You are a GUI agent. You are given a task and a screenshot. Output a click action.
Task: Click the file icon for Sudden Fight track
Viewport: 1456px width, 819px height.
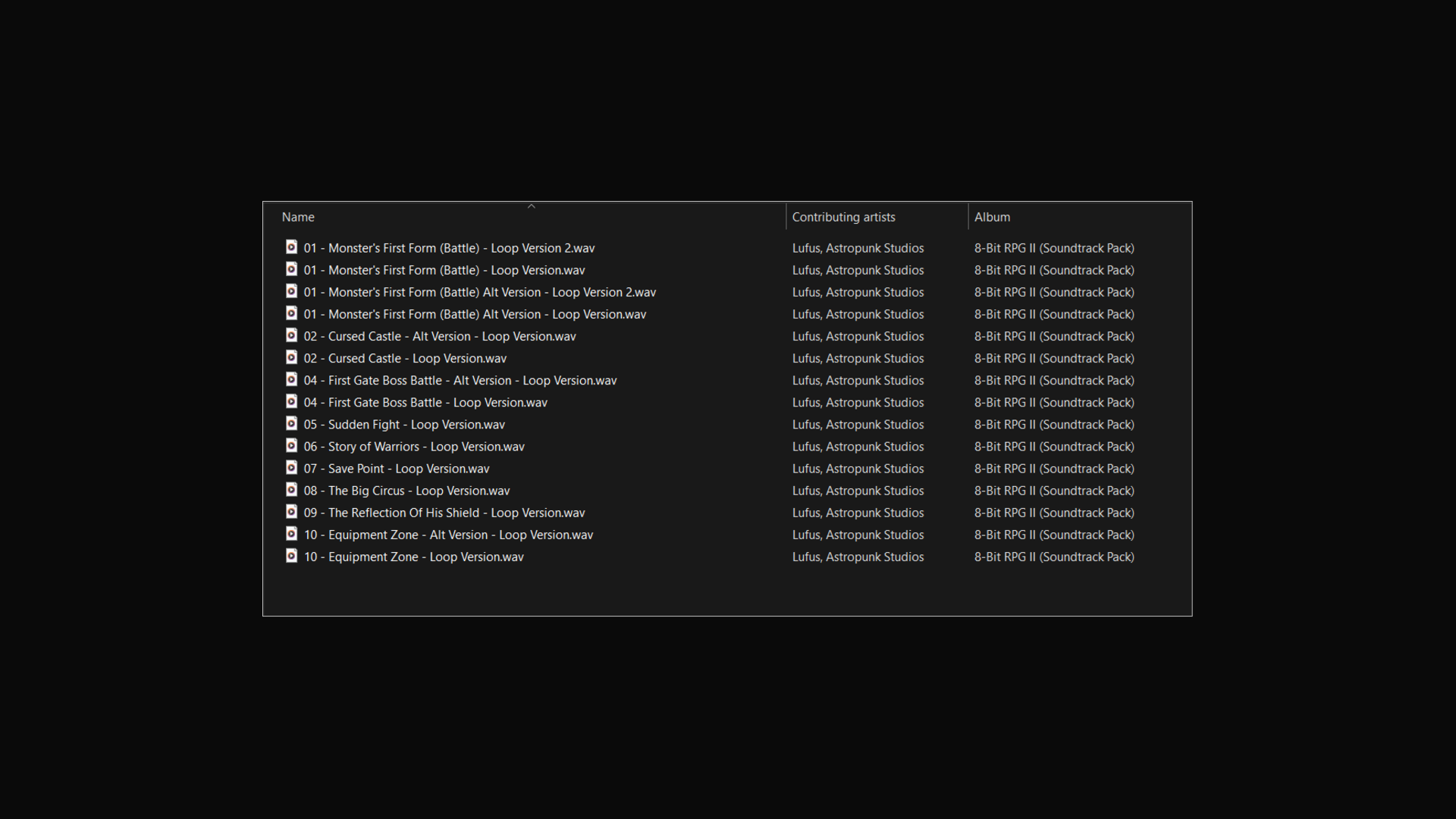click(x=291, y=424)
